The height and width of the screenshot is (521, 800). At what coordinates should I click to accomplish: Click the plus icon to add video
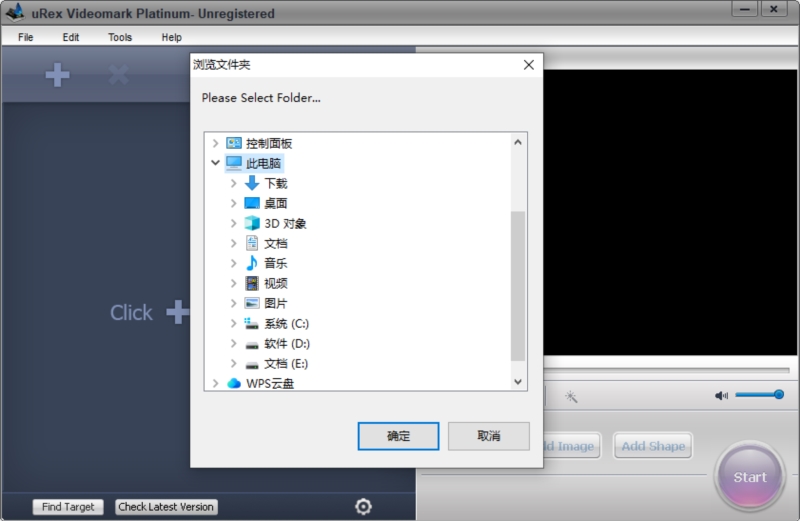coord(57,75)
